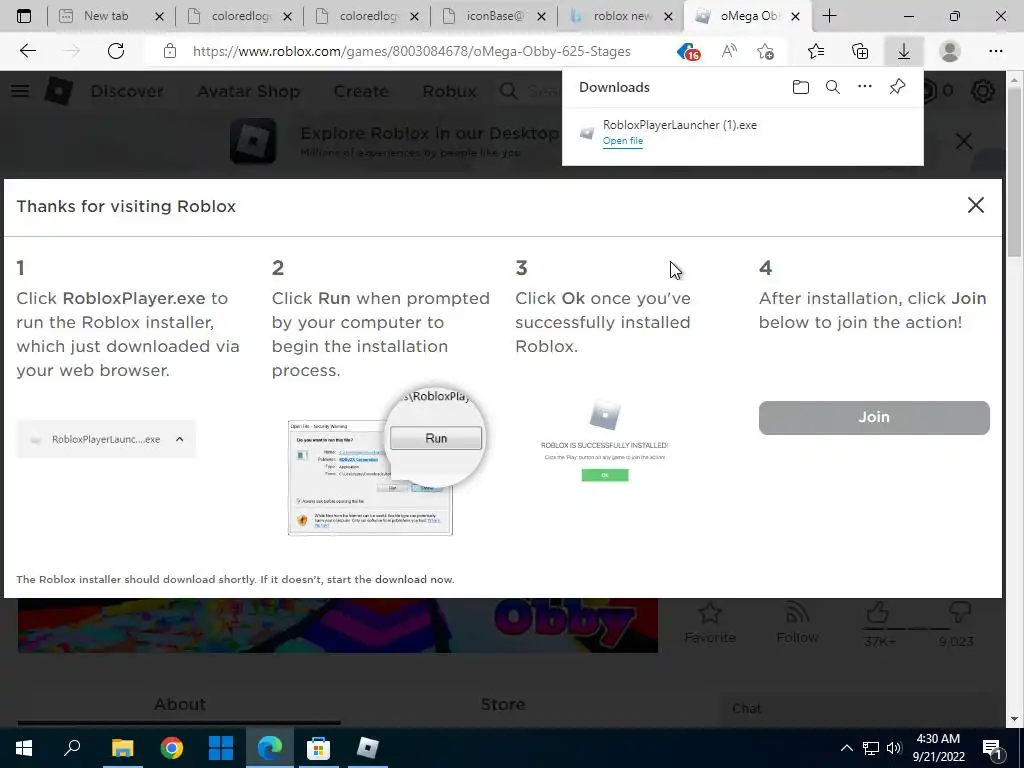
Task: Open downloads folder icon in Downloads panel
Action: (801, 87)
